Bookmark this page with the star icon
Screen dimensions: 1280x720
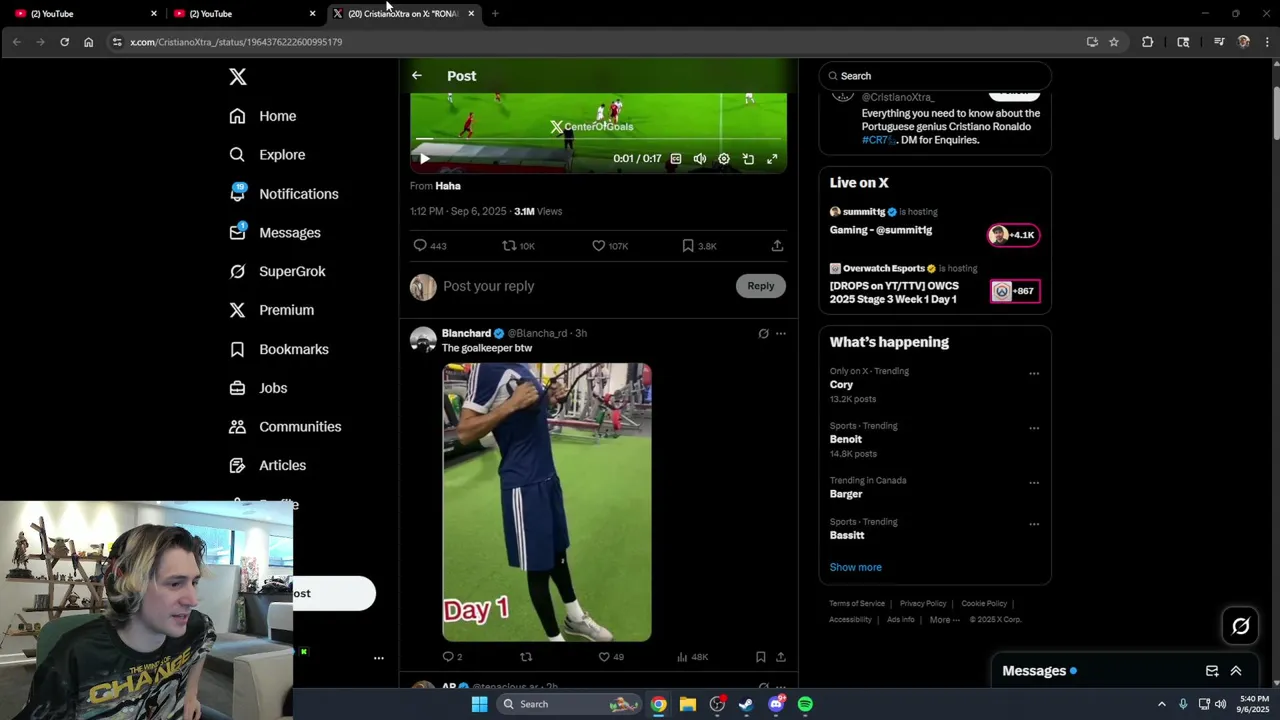(1114, 42)
